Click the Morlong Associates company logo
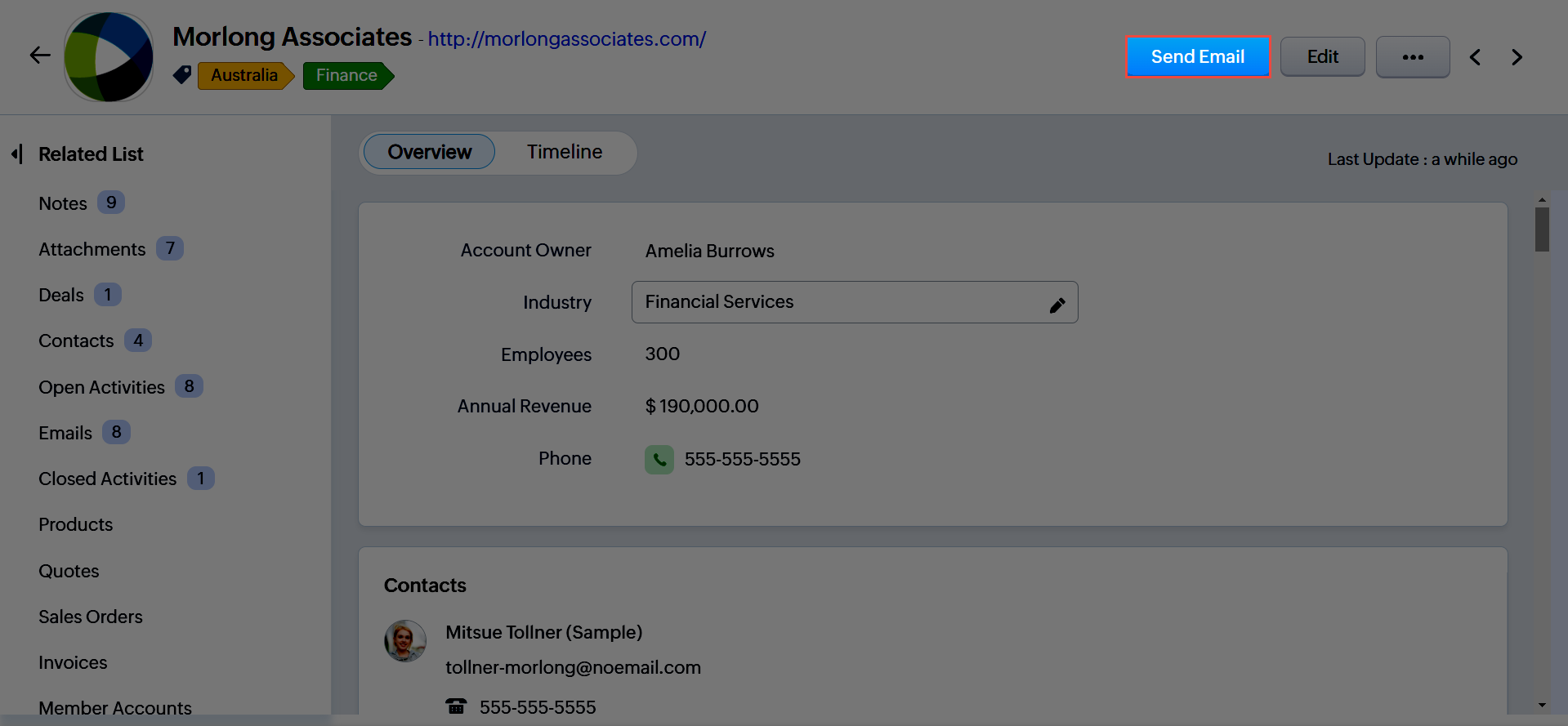 [x=109, y=57]
